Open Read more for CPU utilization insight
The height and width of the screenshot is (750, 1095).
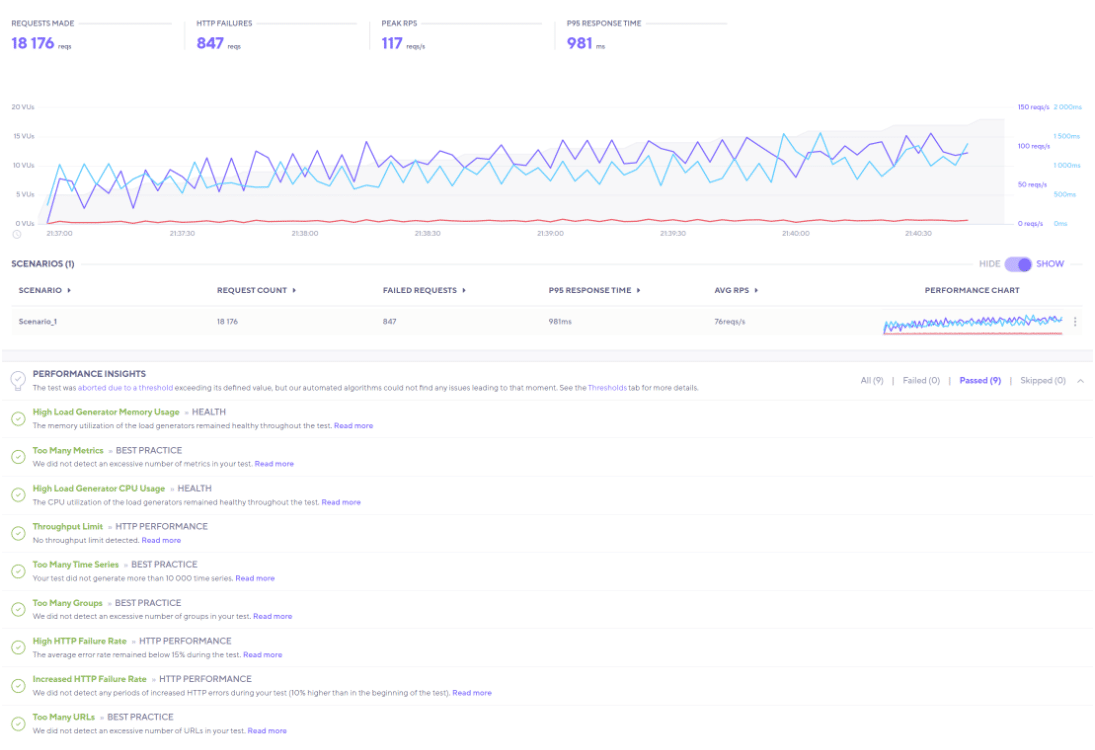341,502
